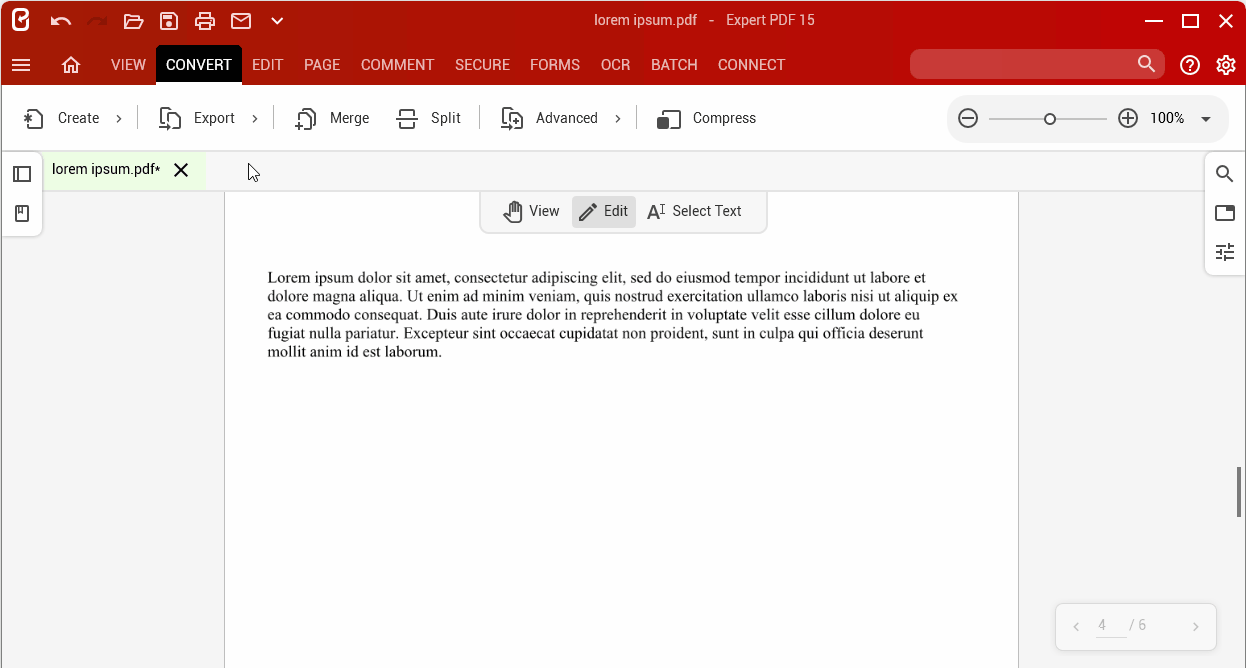Viewport: 1246px width, 668px height.
Task: Open find panel magnifier on right sidebar
Action: (1225, 174)
